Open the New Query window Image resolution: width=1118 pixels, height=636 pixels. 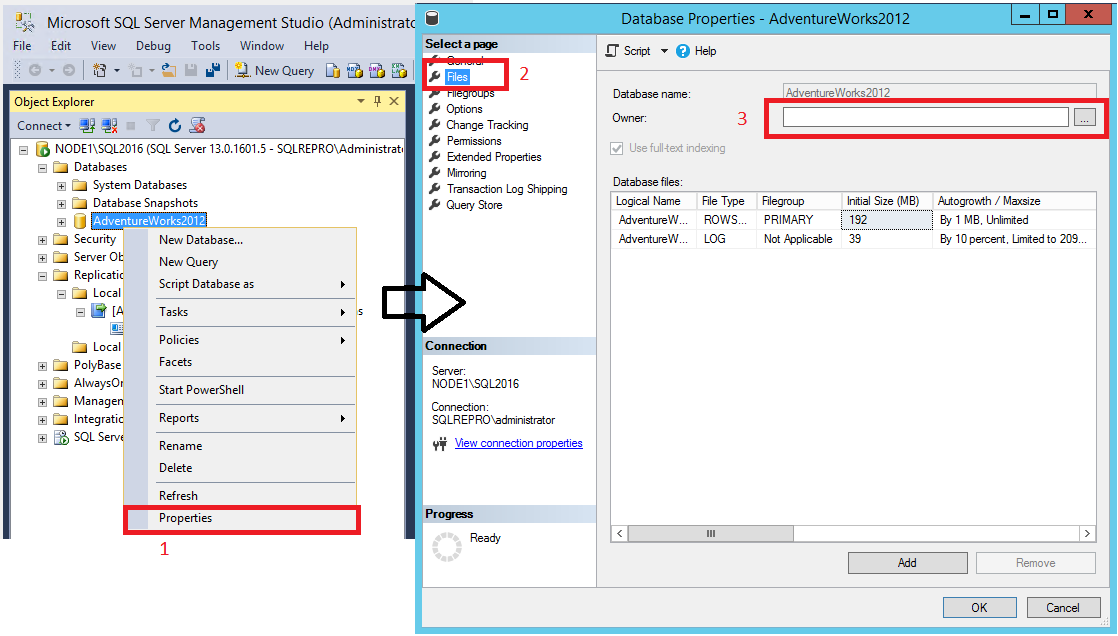point(273,70)
